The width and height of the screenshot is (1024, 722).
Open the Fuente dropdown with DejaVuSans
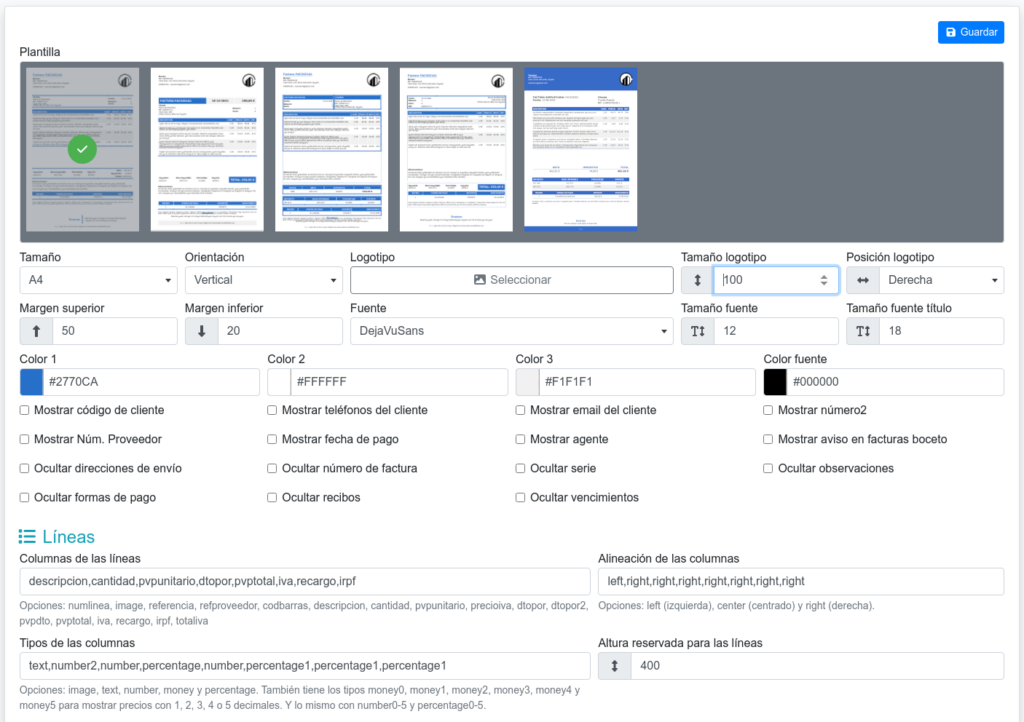(511, 331)
